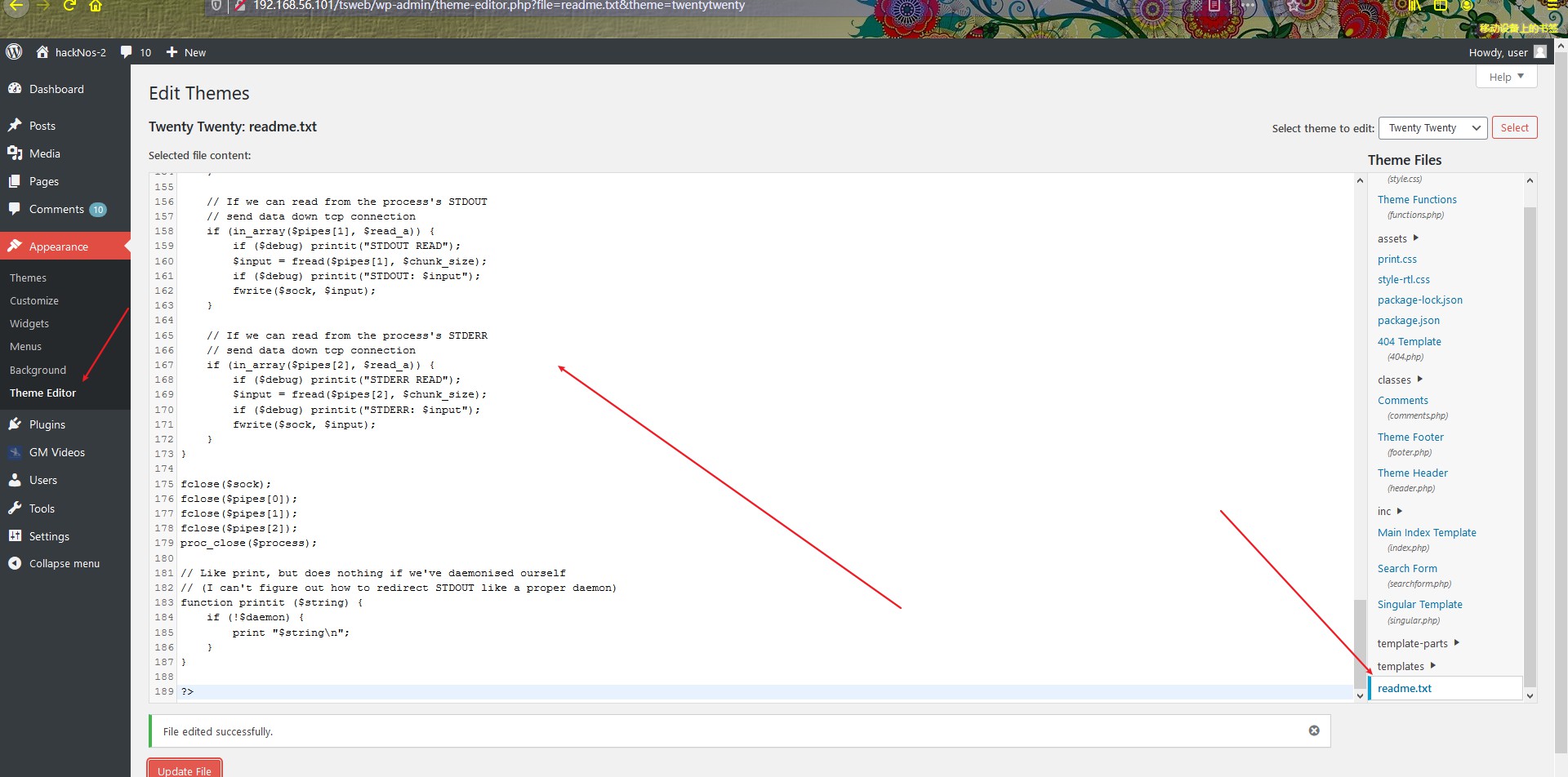Expand the templates folder
The height and width of the screenshot is (777, 1568).
click(x=1406, y=666)
